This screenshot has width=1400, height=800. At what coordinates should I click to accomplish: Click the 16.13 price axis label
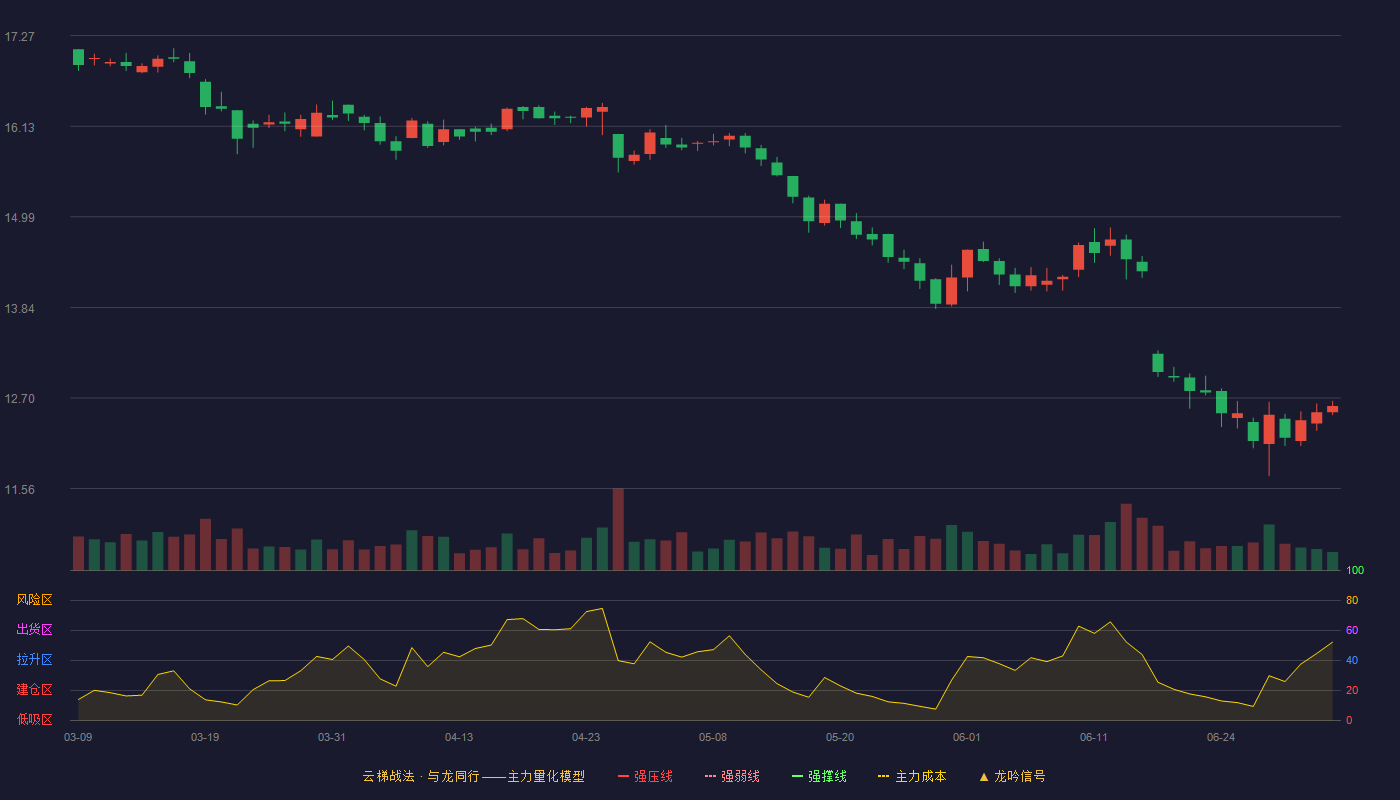19,127
